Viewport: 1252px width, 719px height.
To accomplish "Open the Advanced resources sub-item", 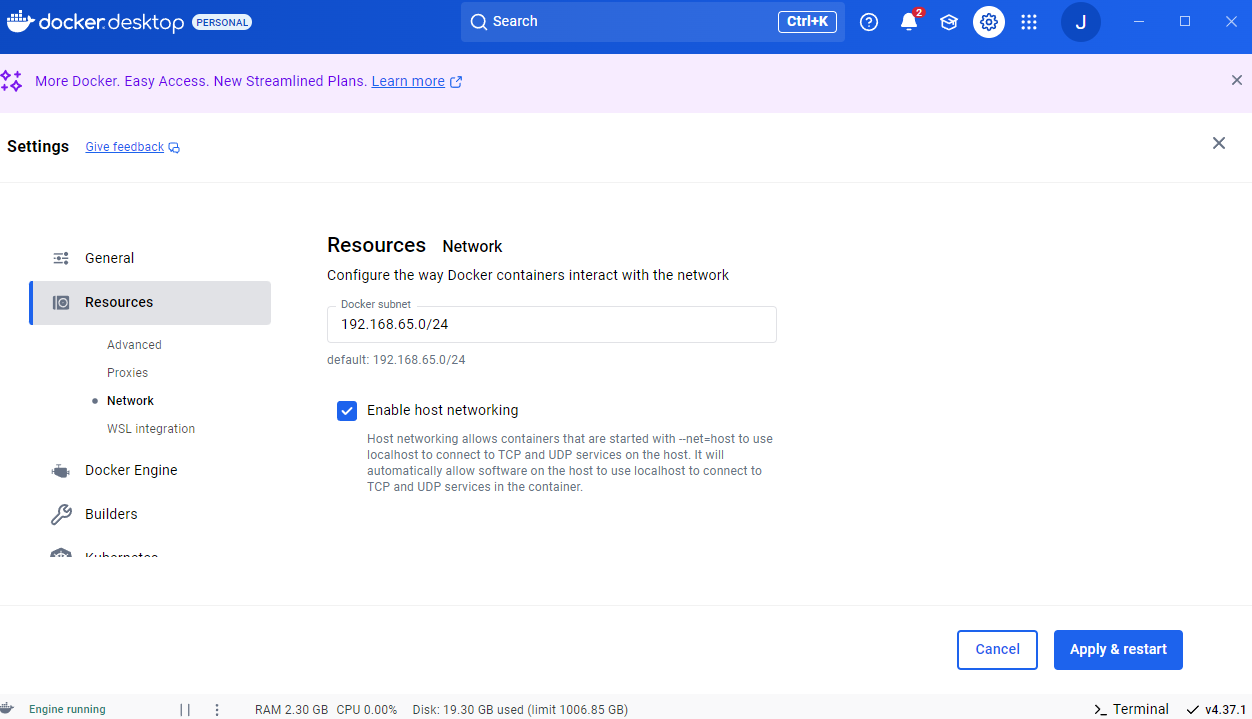I will [x=134, y=345].
